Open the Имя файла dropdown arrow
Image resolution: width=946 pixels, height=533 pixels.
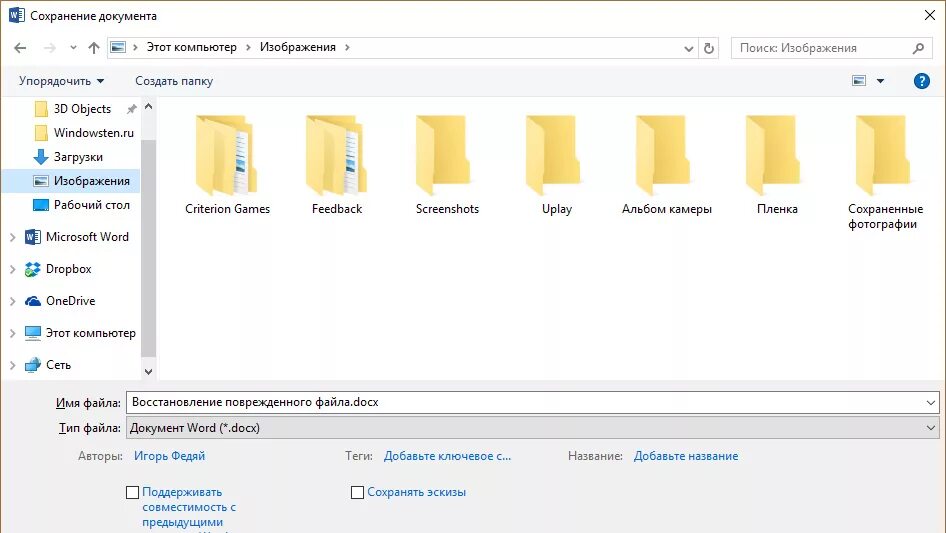930,403
